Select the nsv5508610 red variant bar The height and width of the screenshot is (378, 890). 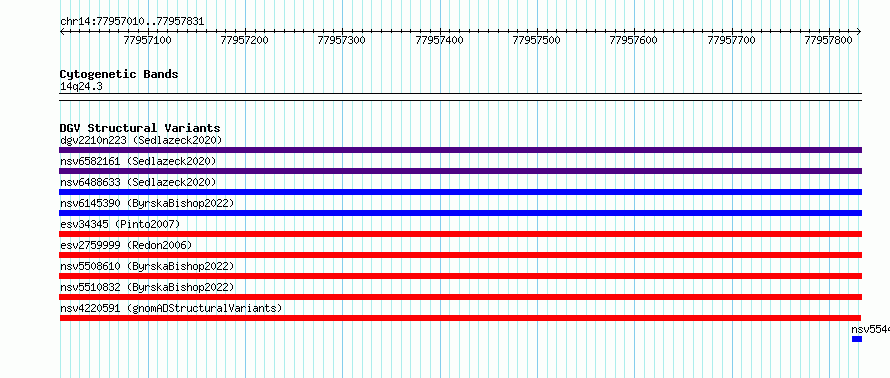pyautogui.click(x=460, y=276)
